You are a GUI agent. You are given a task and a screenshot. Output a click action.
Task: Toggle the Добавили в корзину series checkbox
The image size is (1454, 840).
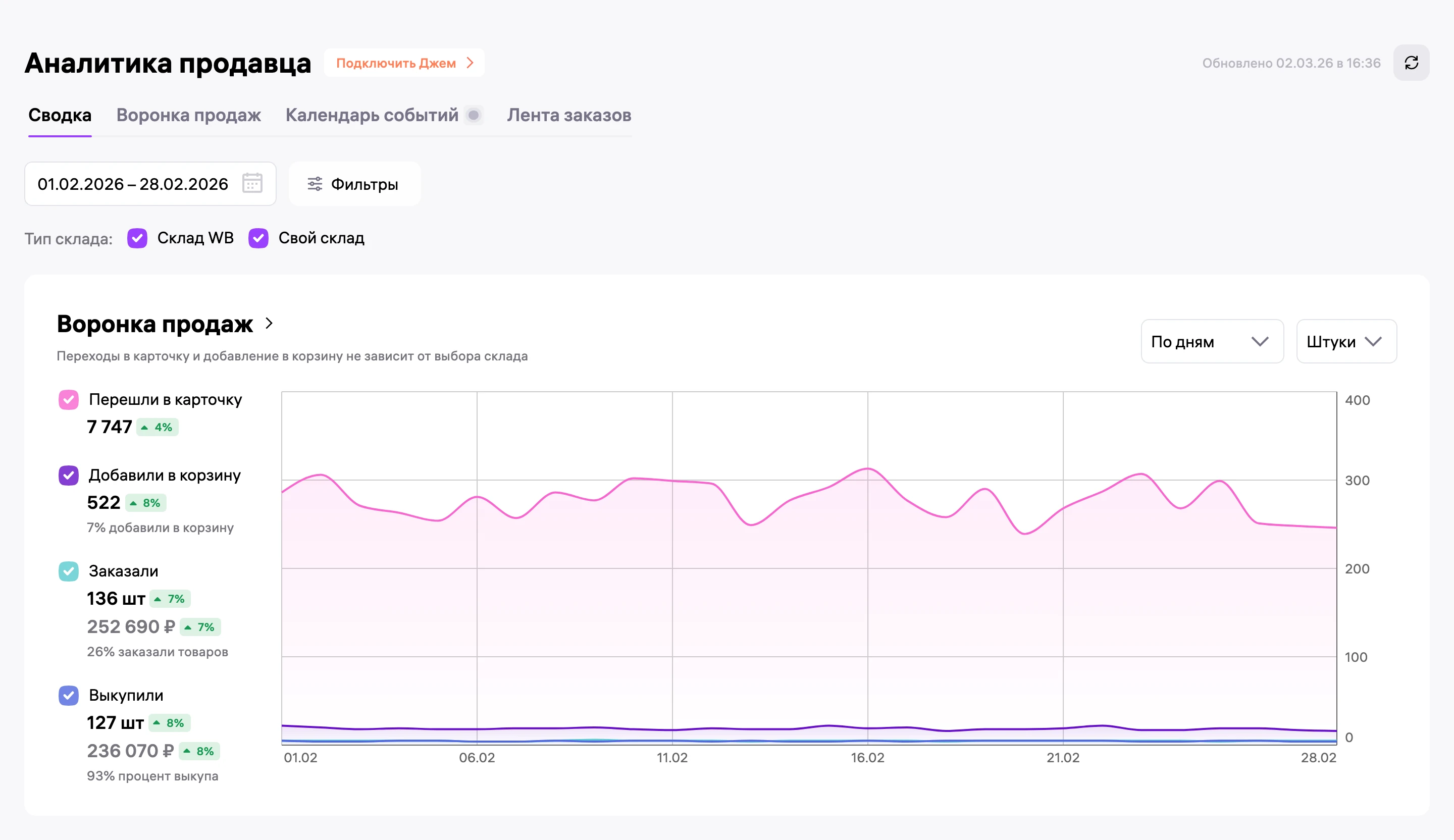click(x=69, y=476)
